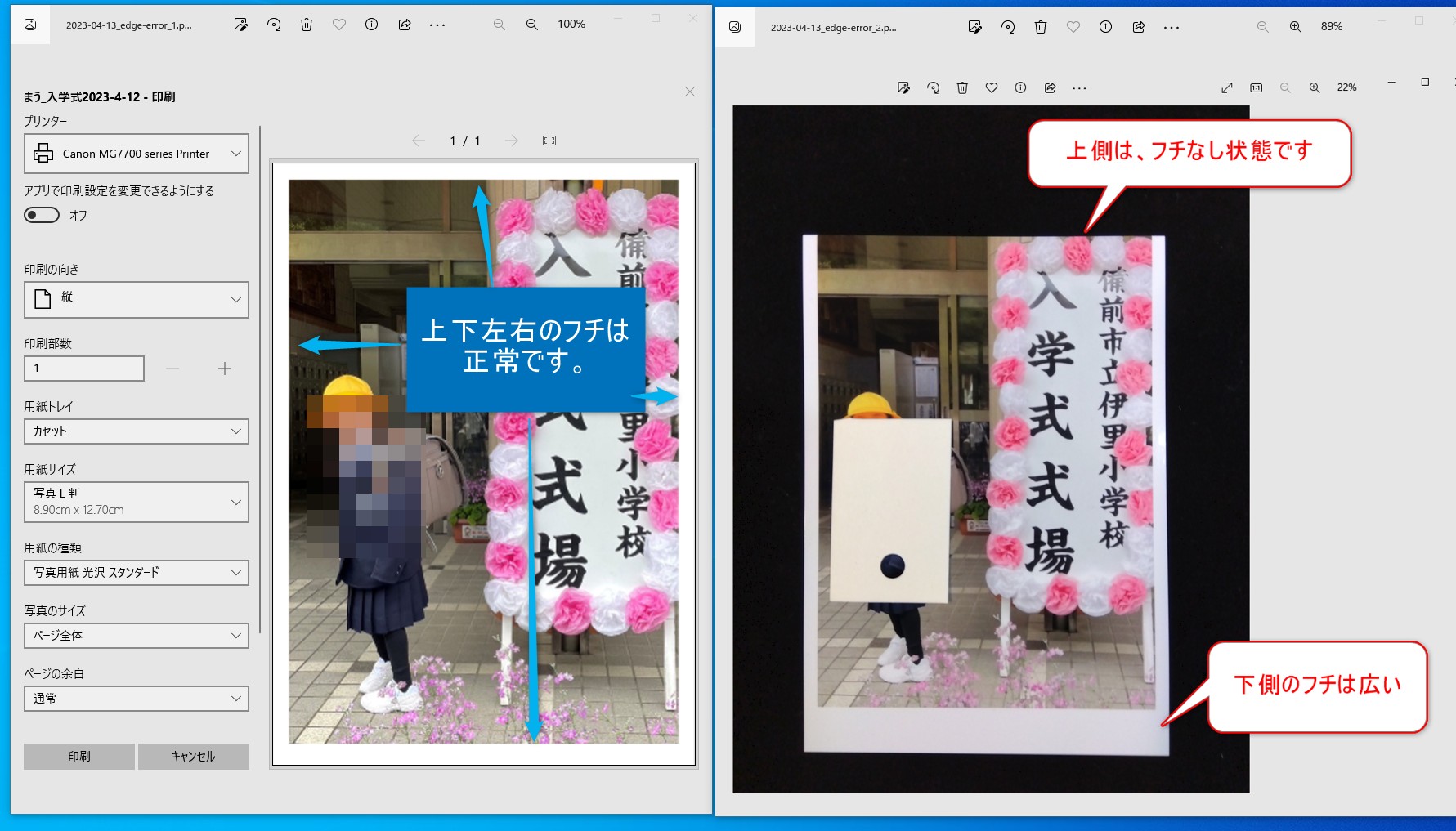
Task: Toggle アプリで印刷設定を変更 switch
Action: click(x=42, y=215)
